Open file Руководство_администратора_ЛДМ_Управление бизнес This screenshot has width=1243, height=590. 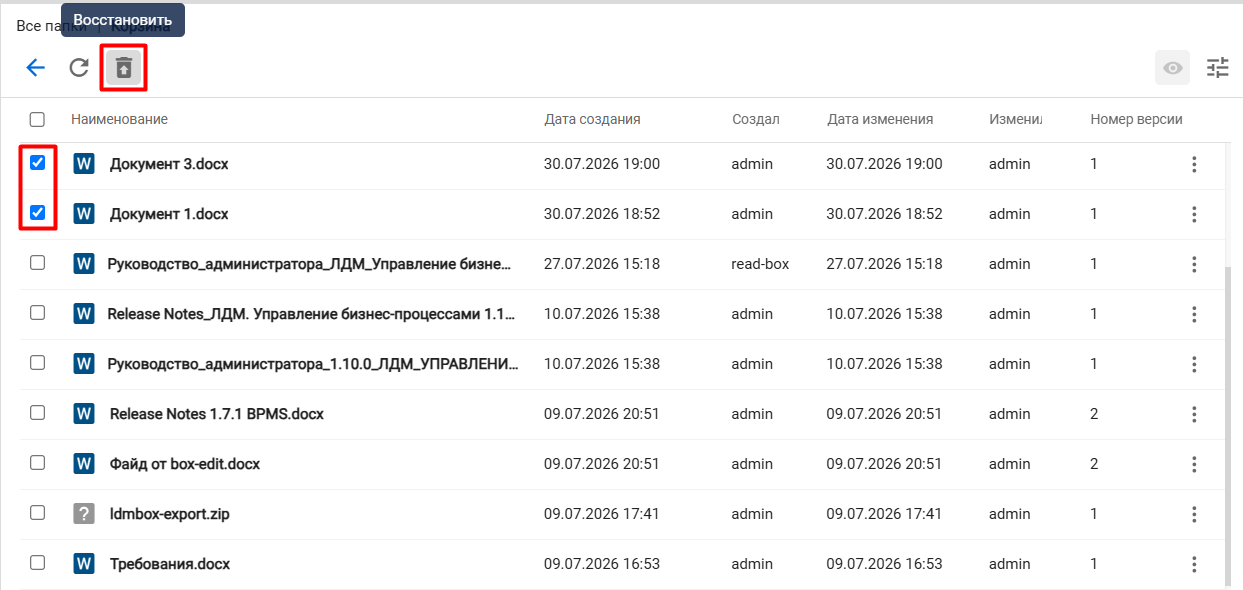[311, 264]
